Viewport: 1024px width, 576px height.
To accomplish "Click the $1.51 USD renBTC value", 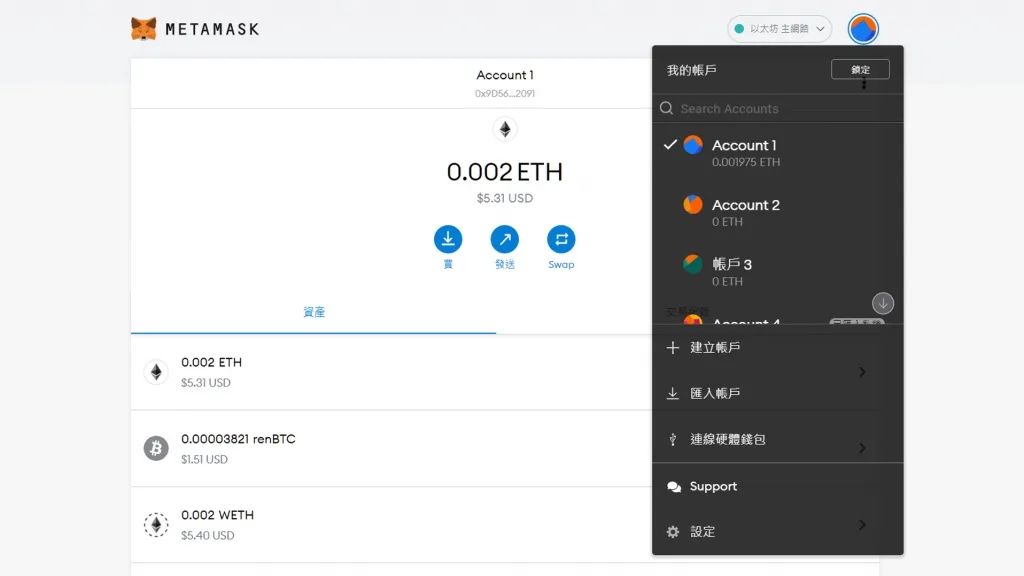I will pos(204,459).
